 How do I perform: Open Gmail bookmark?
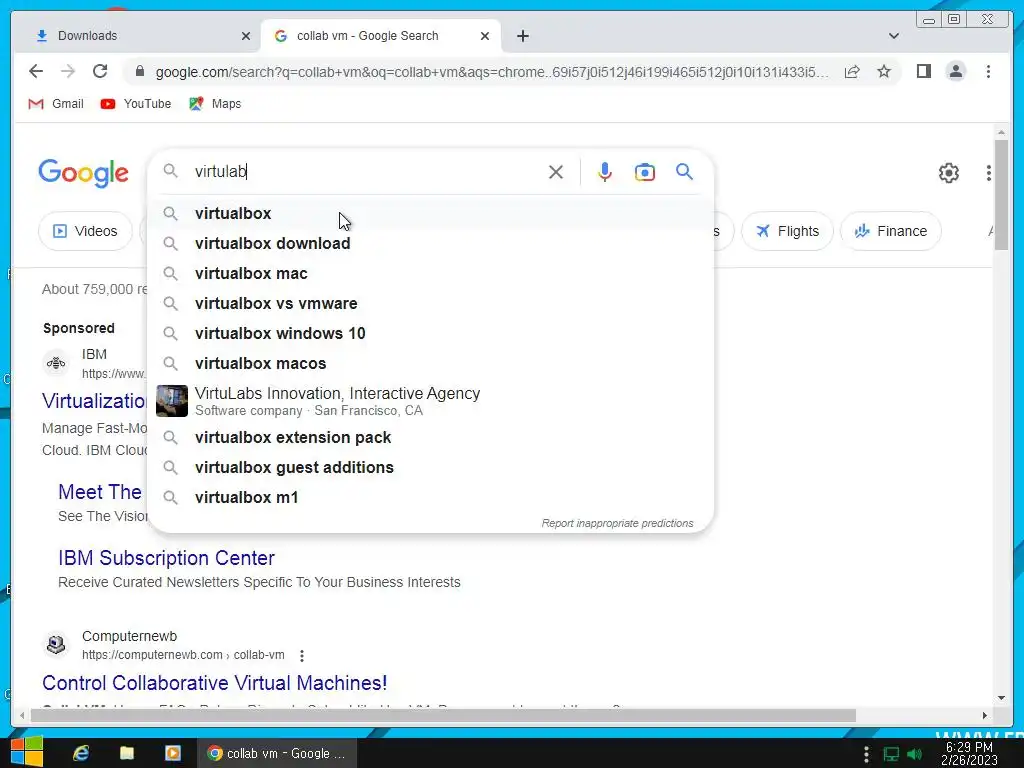pos(56,104)
